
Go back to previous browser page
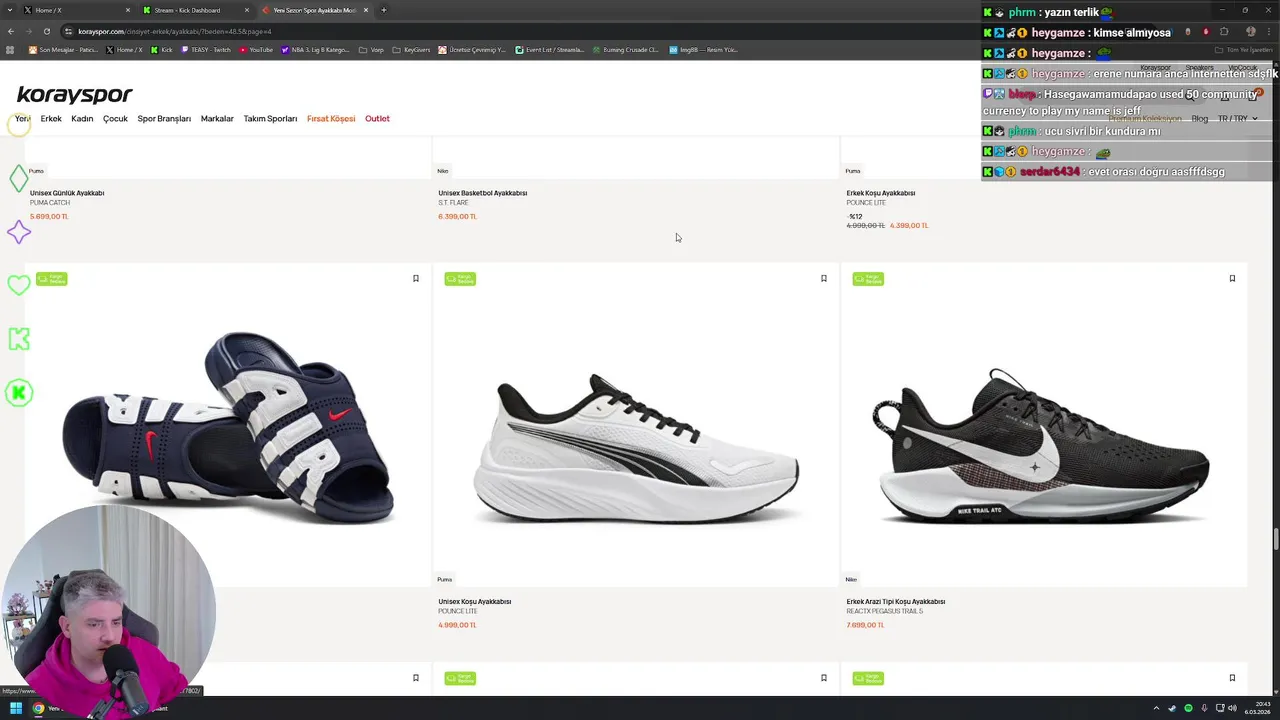[11, 31]
